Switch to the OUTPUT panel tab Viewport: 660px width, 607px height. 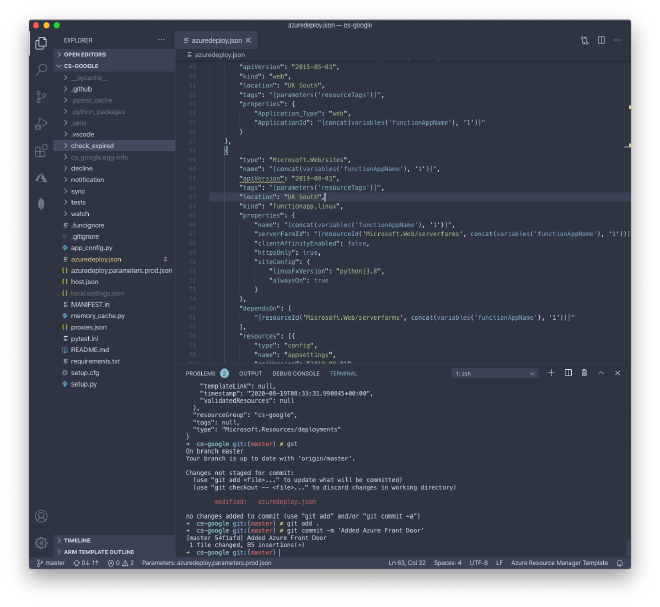(250, 373)
